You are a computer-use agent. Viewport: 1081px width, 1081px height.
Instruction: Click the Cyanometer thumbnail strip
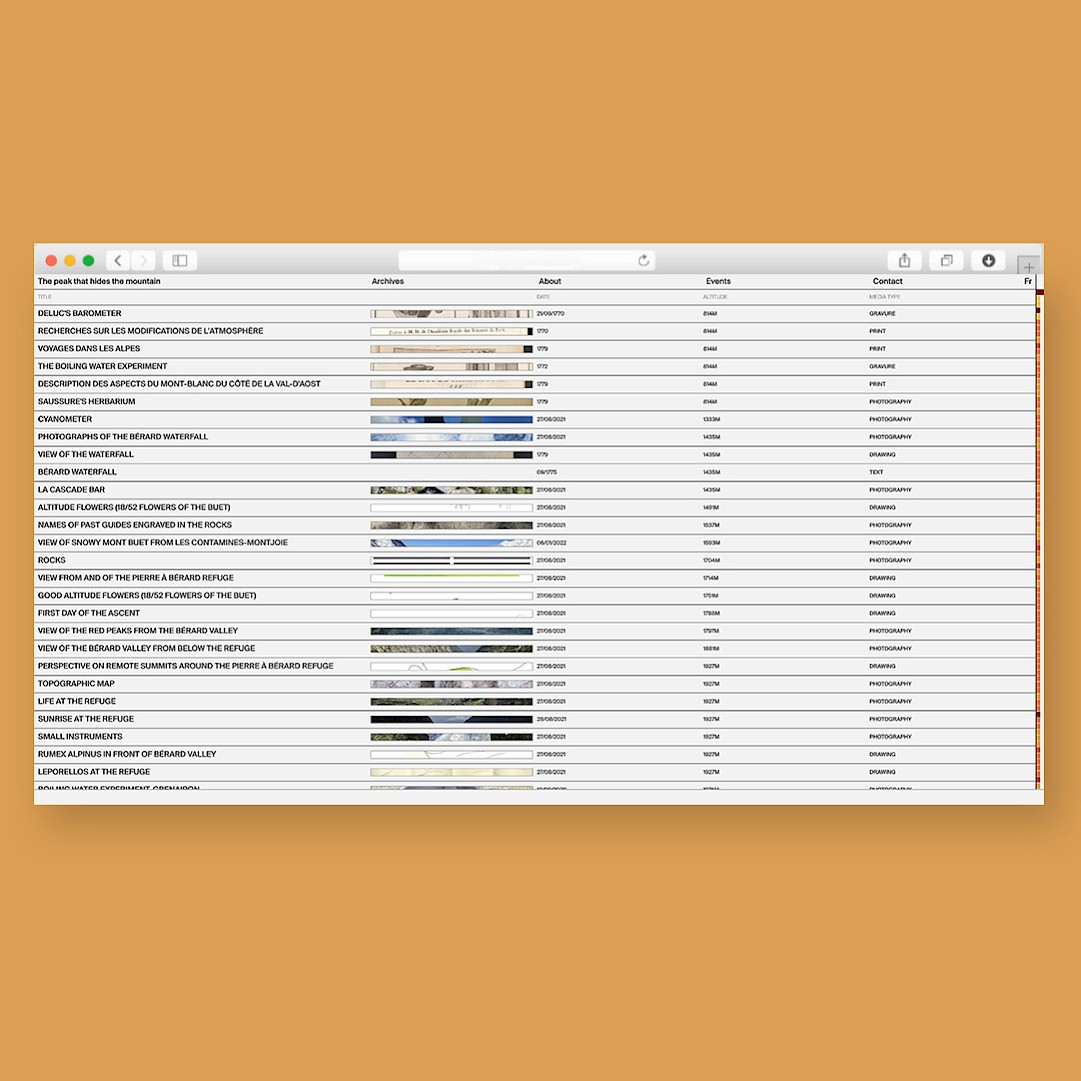[x=451, y=420]
